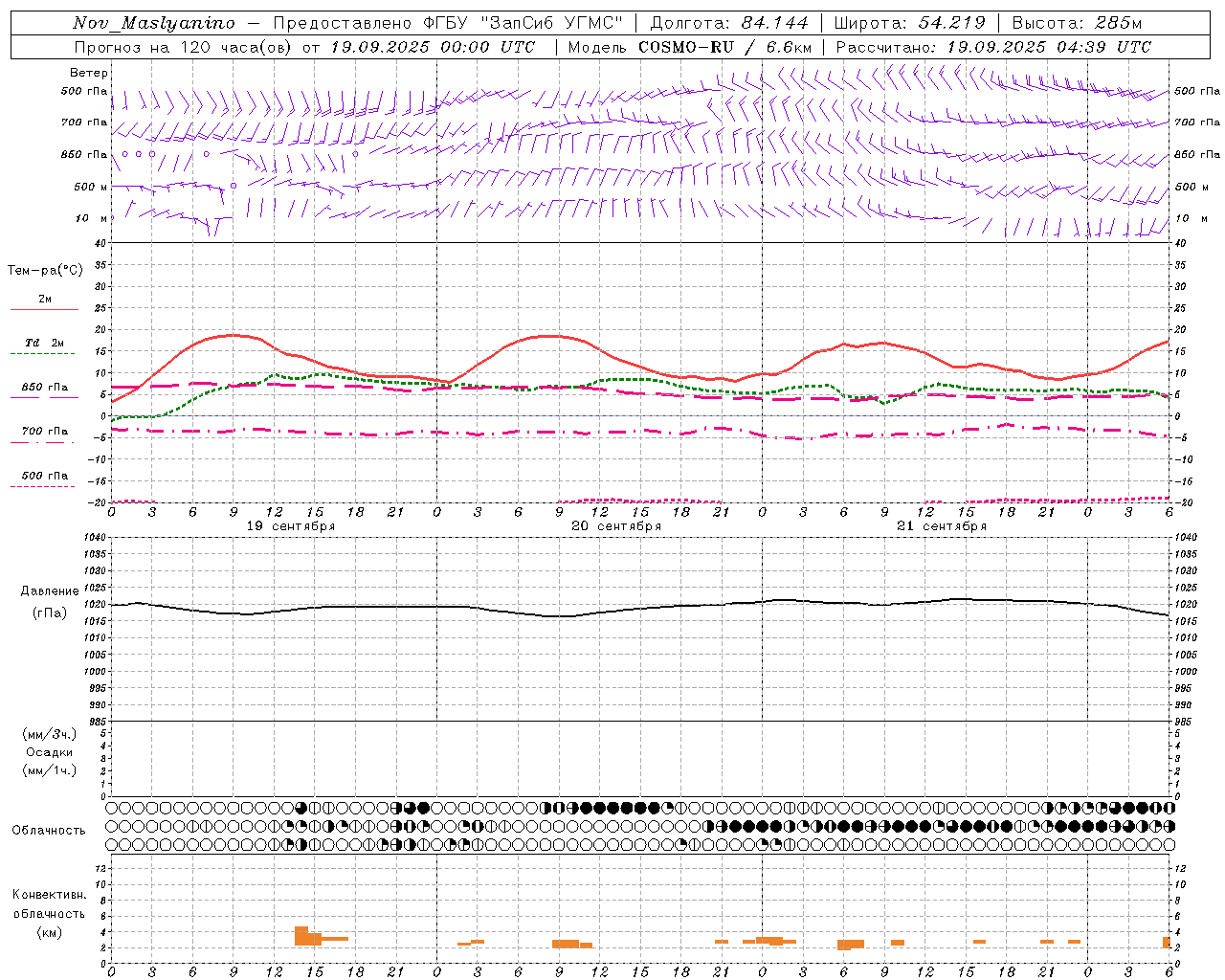Click the 6.6км resolution text
The image size is (1225, 980).
pos(789,47)
